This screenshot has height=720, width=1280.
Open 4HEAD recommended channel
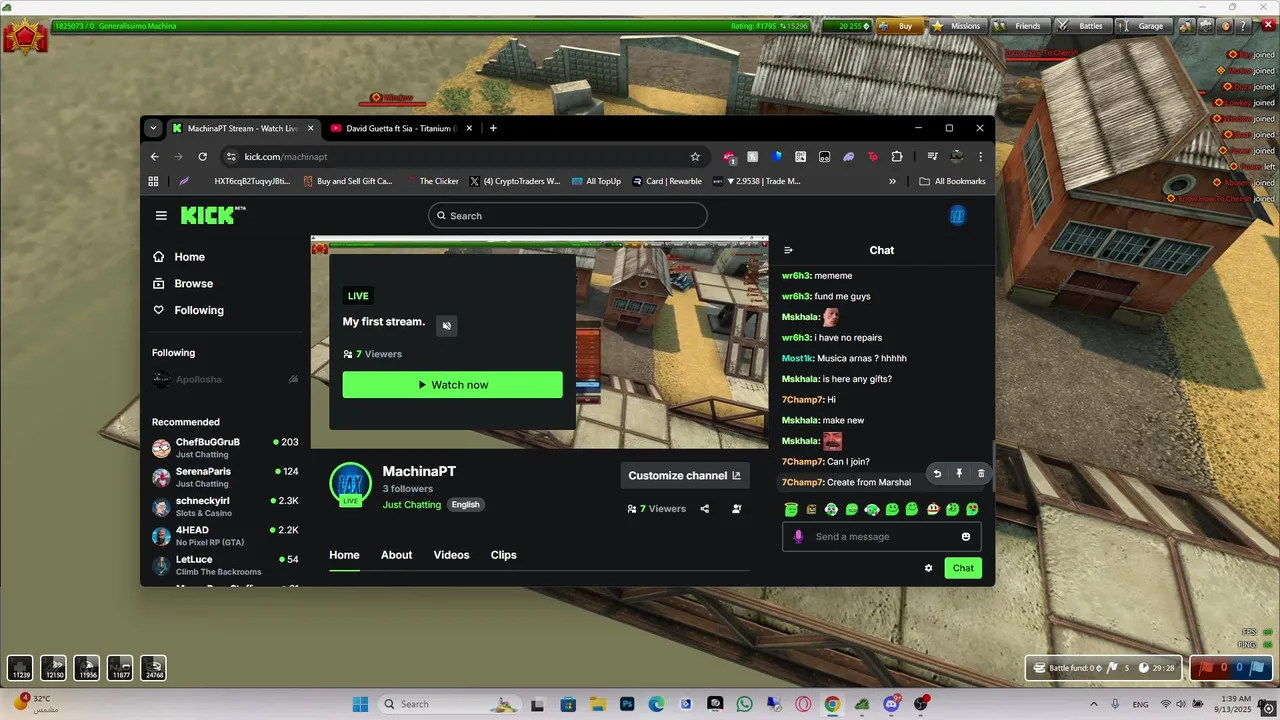pos(225,536)
